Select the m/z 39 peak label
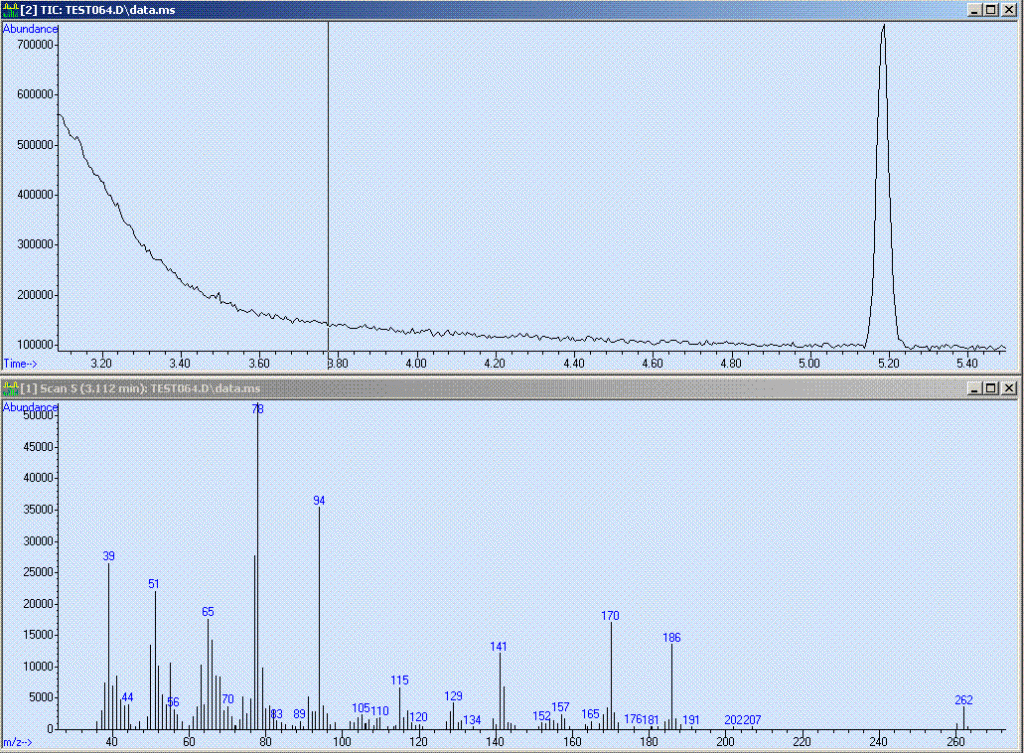Image resolution: width=1024 pixels, height=753 pixels. [x=109, y=556]
